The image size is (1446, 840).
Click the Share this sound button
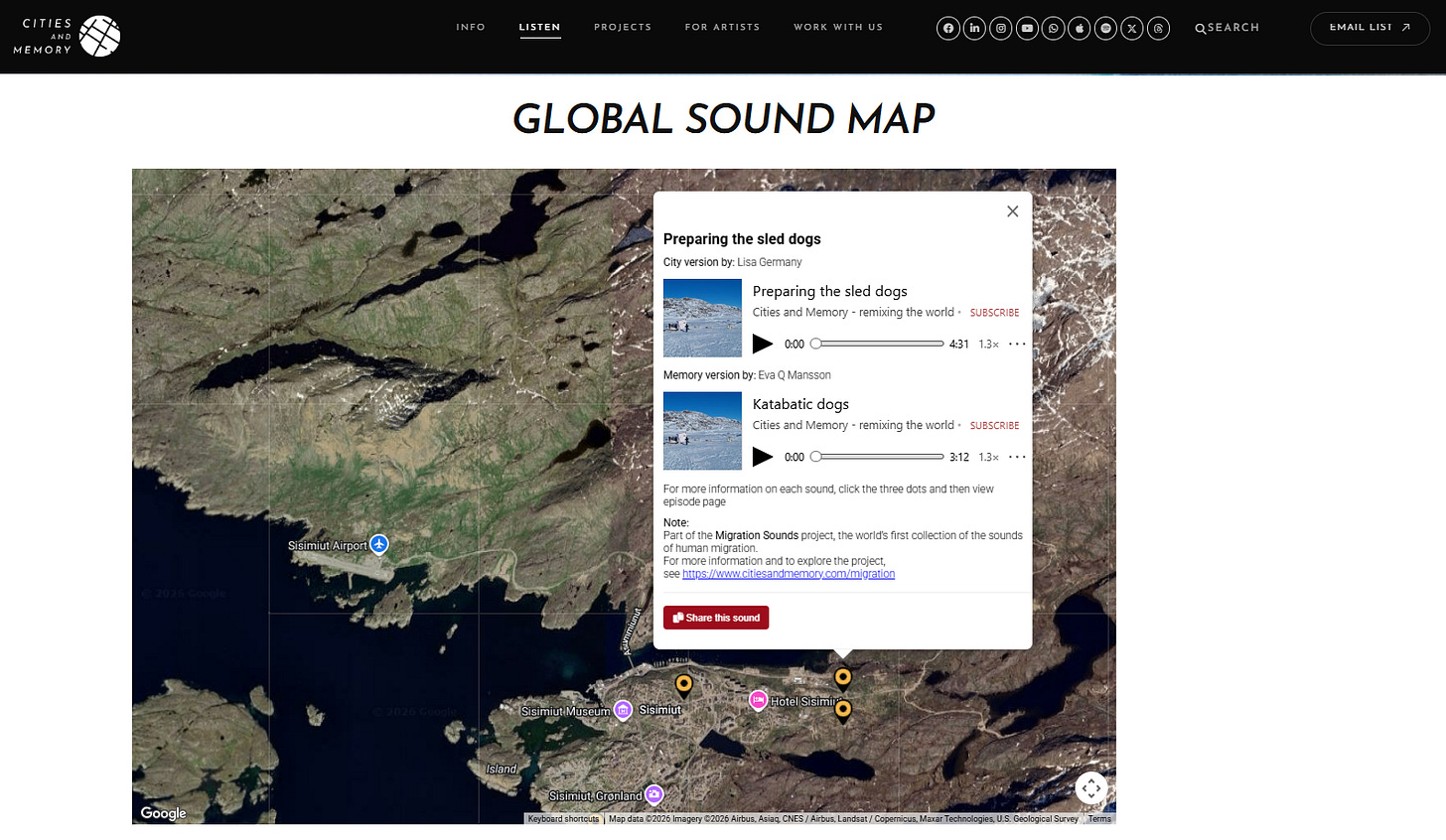[716, 618]
